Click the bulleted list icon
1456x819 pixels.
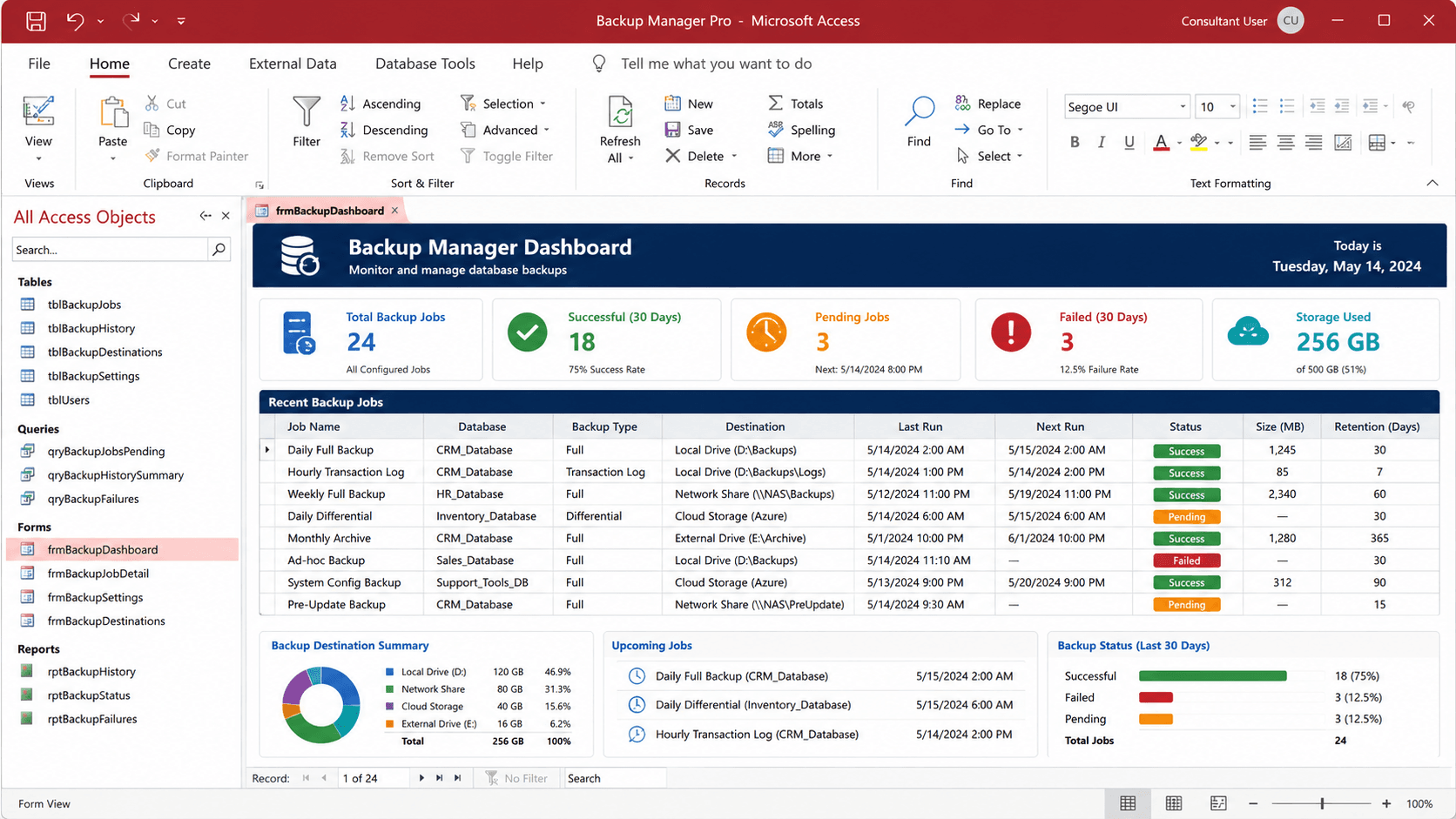[1260, 106]
